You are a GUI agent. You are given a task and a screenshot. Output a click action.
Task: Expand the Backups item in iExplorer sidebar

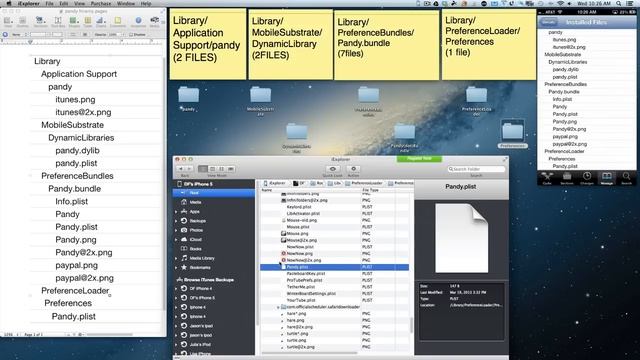176,221
